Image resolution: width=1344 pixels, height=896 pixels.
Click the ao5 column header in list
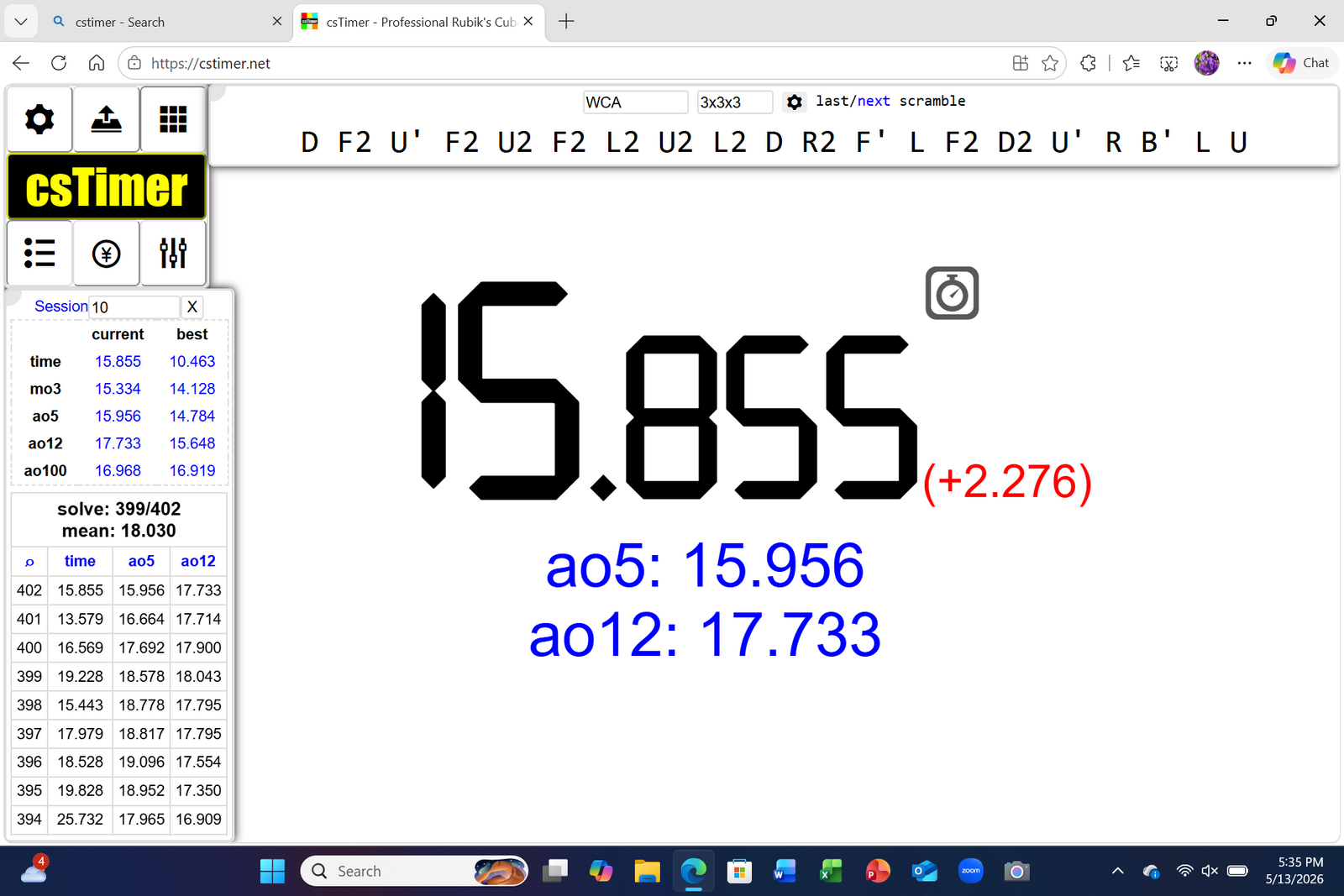[141, 561]
